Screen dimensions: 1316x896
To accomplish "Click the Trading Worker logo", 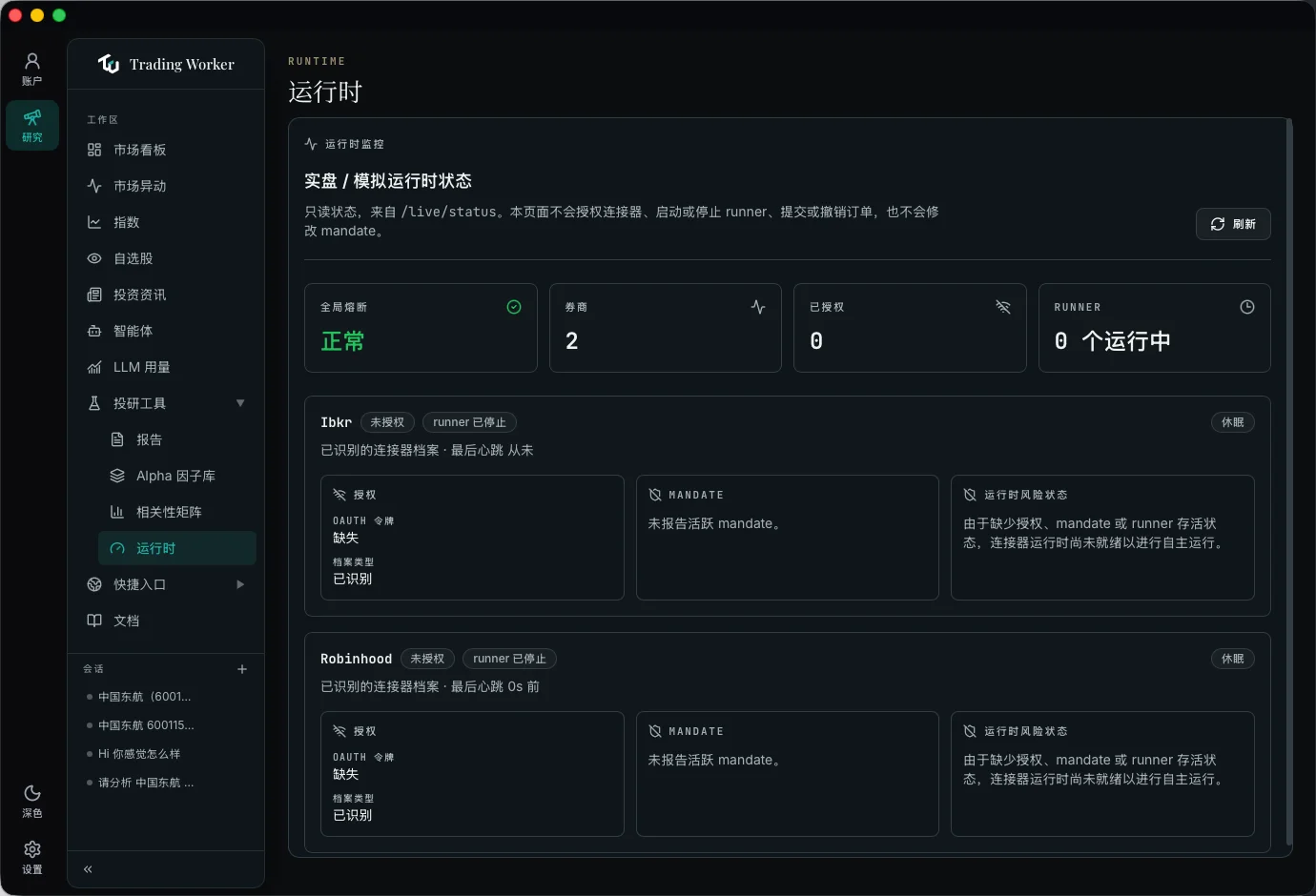I will pos(109,64).
